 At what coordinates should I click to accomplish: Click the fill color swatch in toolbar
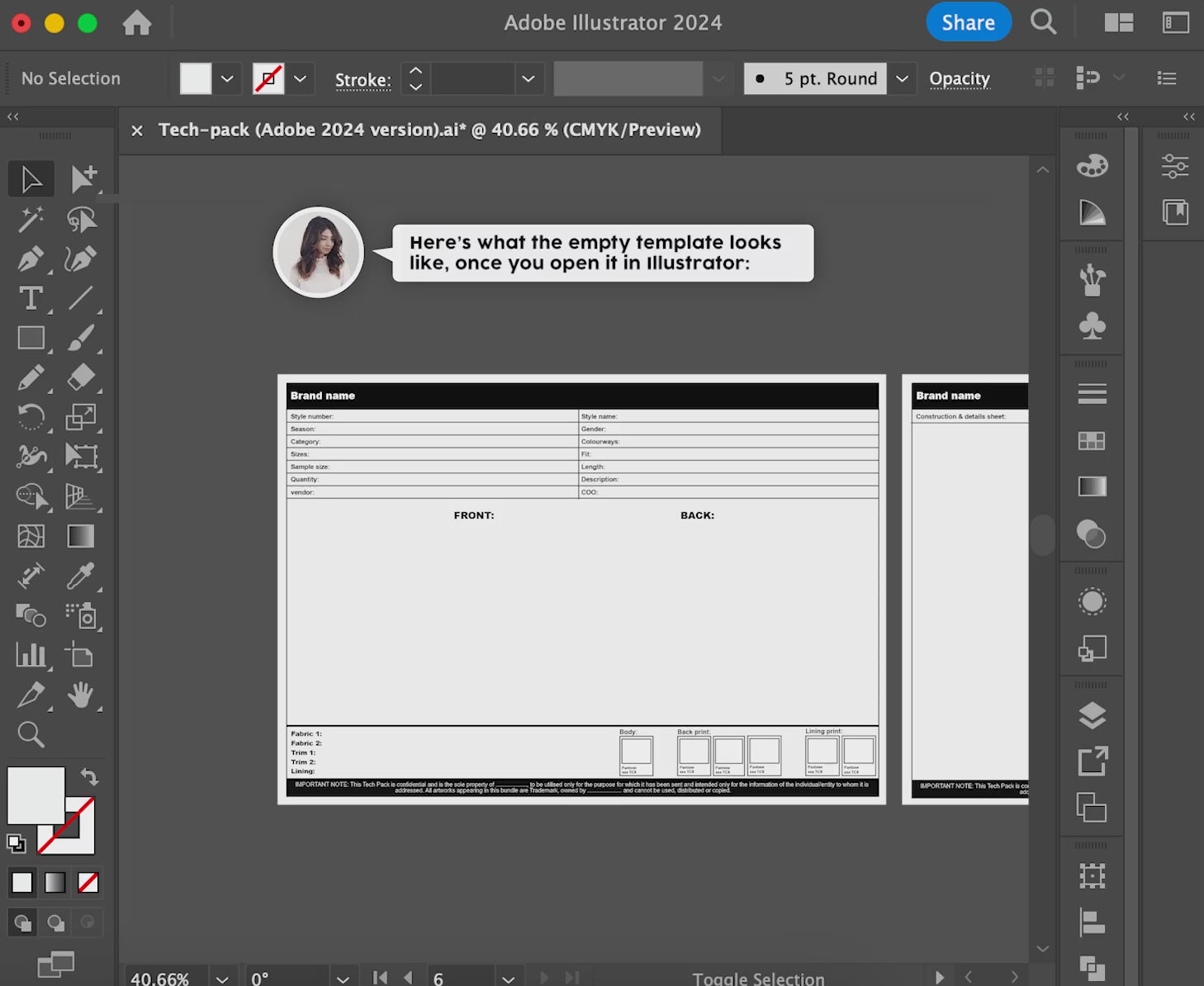click(36, 794)
